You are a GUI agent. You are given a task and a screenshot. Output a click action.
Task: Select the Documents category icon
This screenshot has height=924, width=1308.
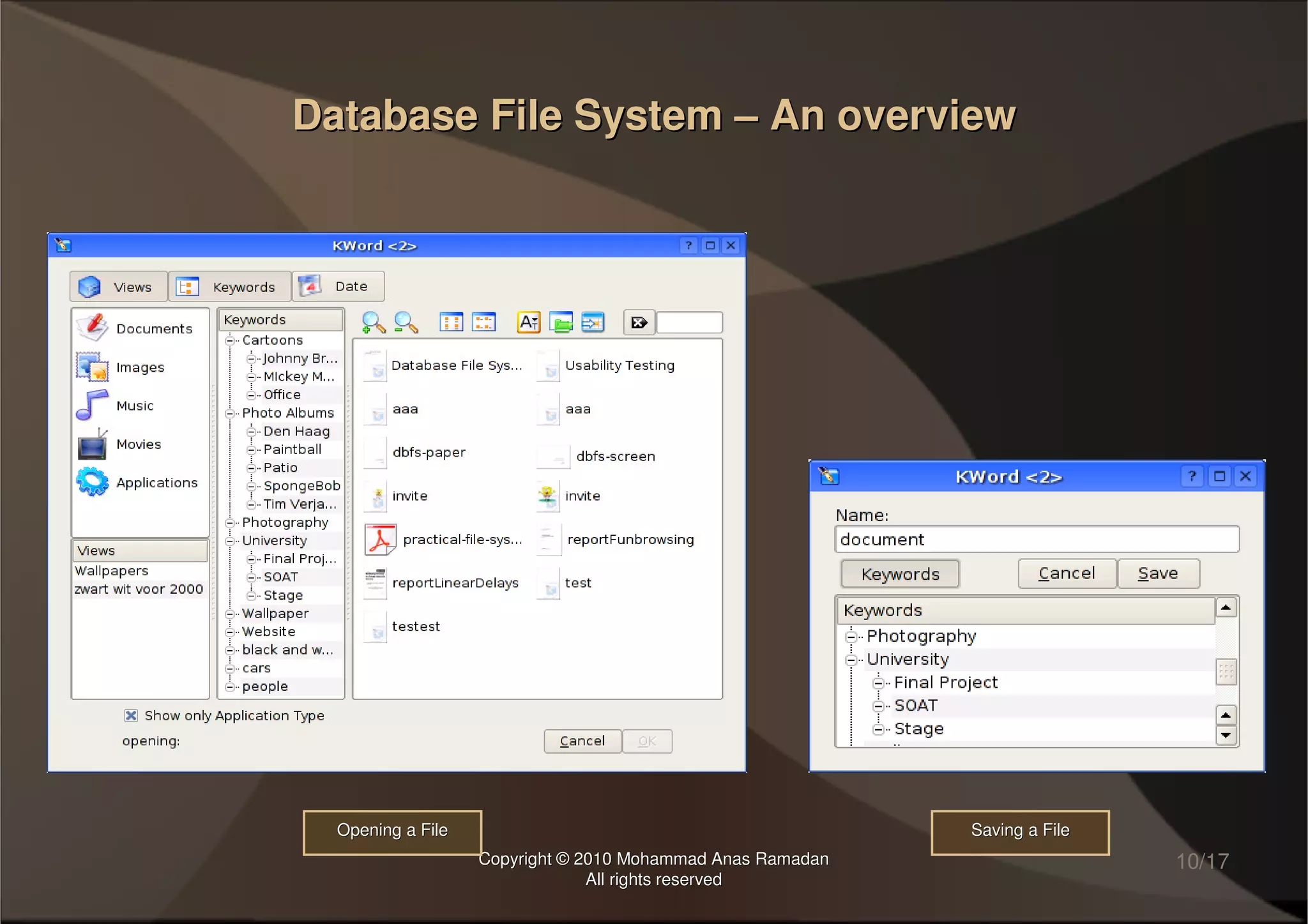[x=93, y=328]
